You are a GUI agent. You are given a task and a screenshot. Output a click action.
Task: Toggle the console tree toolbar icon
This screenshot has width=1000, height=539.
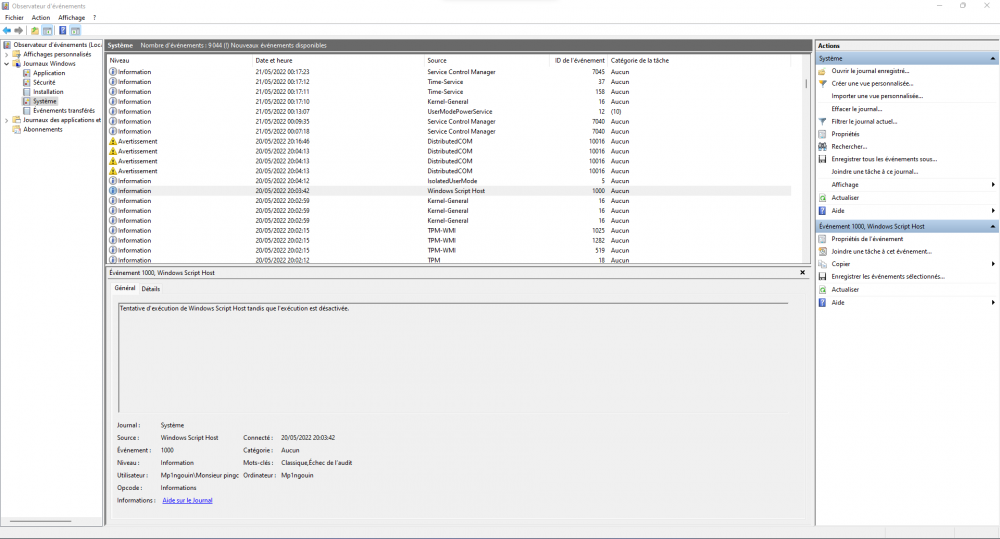click(47, 31)
